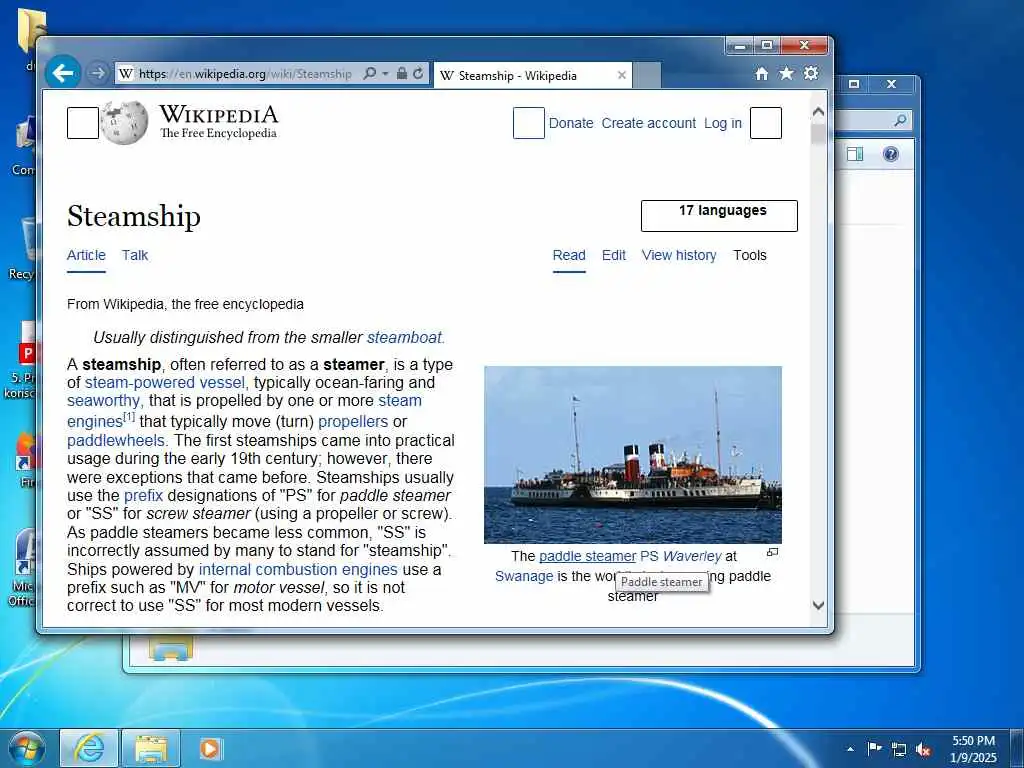This screenshot has width=1024, height=768.
Task: Open a new blank tab
Action: pyautogui.click(x=647, y=76)
